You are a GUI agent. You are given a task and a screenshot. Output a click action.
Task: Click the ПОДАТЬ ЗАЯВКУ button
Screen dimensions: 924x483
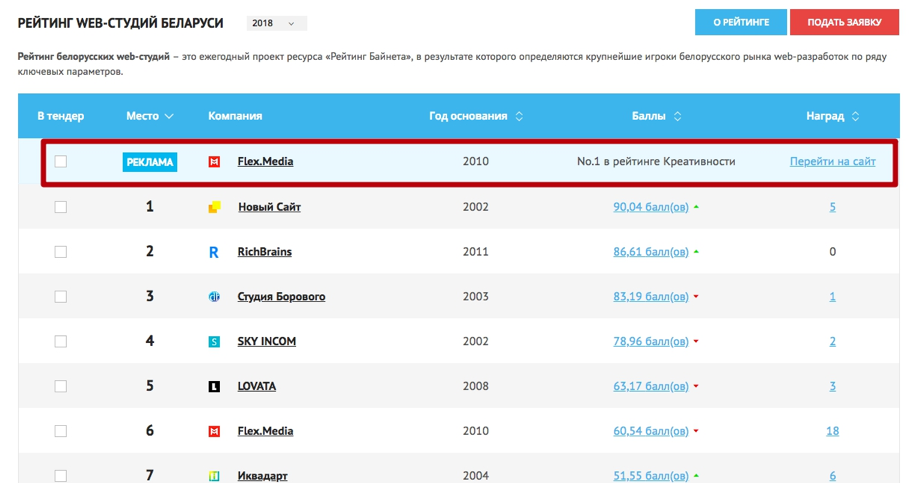click(x=844, y=22)
